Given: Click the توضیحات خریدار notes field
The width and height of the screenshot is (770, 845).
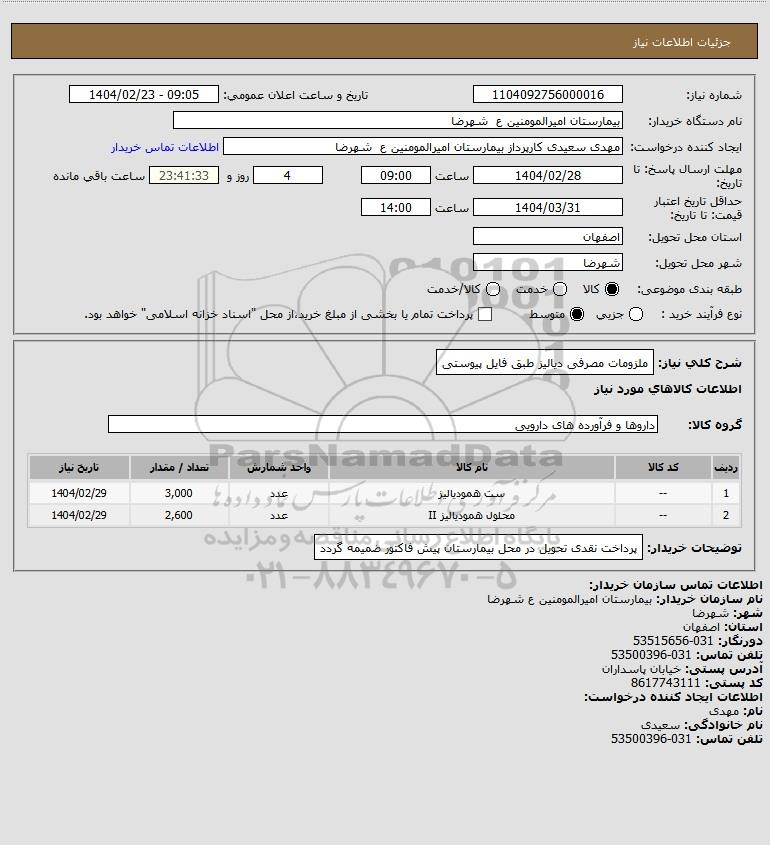Looking at the screenshot, I should [478, 548].
